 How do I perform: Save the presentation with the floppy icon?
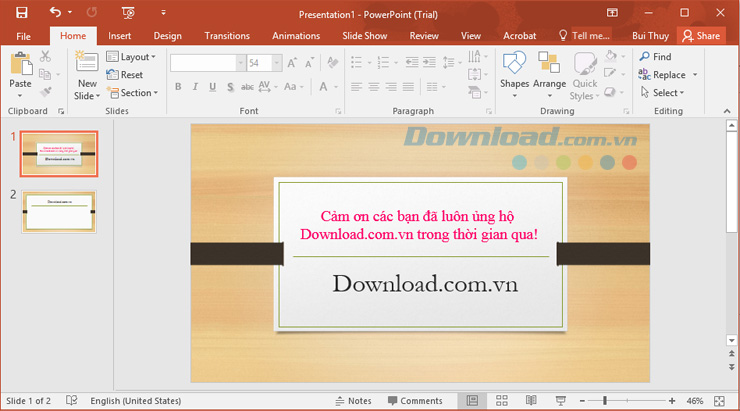[x=22, y=12]
